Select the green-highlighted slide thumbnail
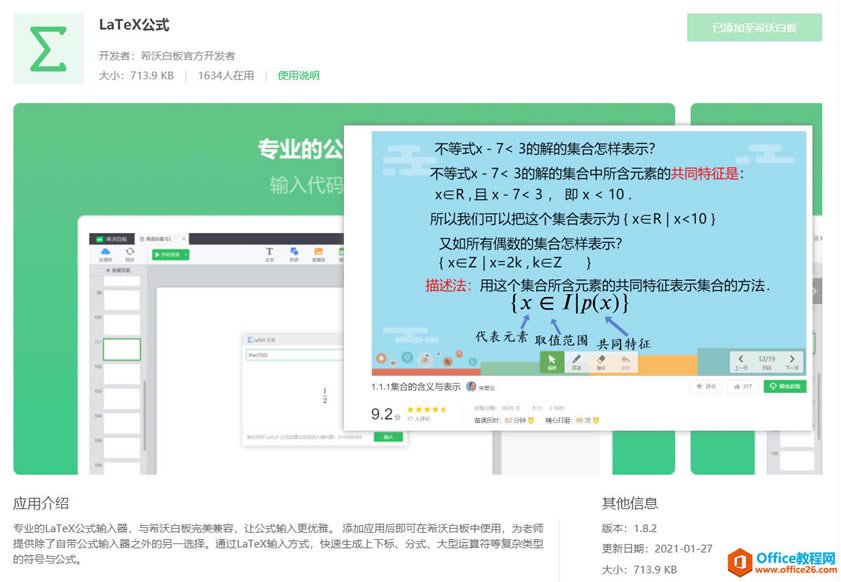This screenshot has height=582, width=841. pyautogui.click(x=122, y=349)
